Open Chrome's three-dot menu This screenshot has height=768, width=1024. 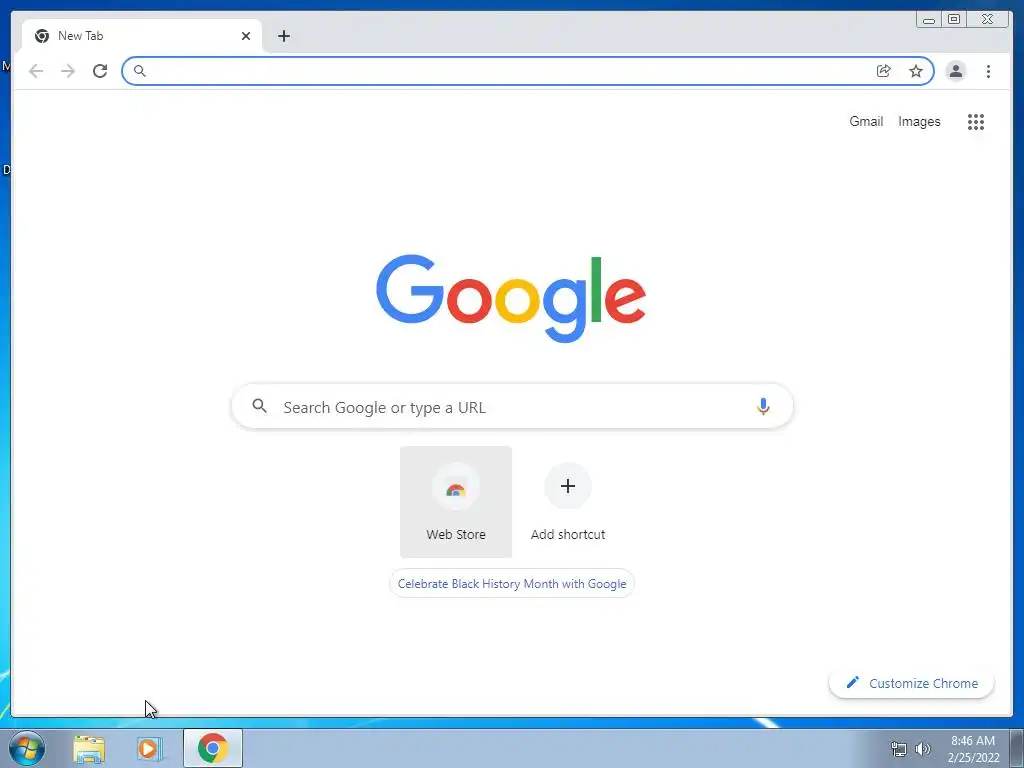[988, 71]
